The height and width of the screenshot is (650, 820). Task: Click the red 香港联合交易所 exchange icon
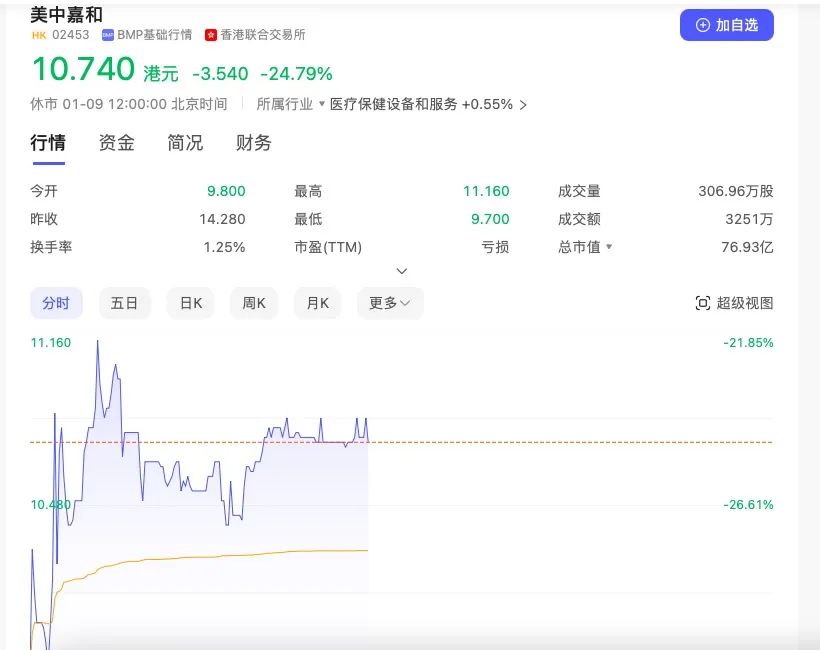212,33
